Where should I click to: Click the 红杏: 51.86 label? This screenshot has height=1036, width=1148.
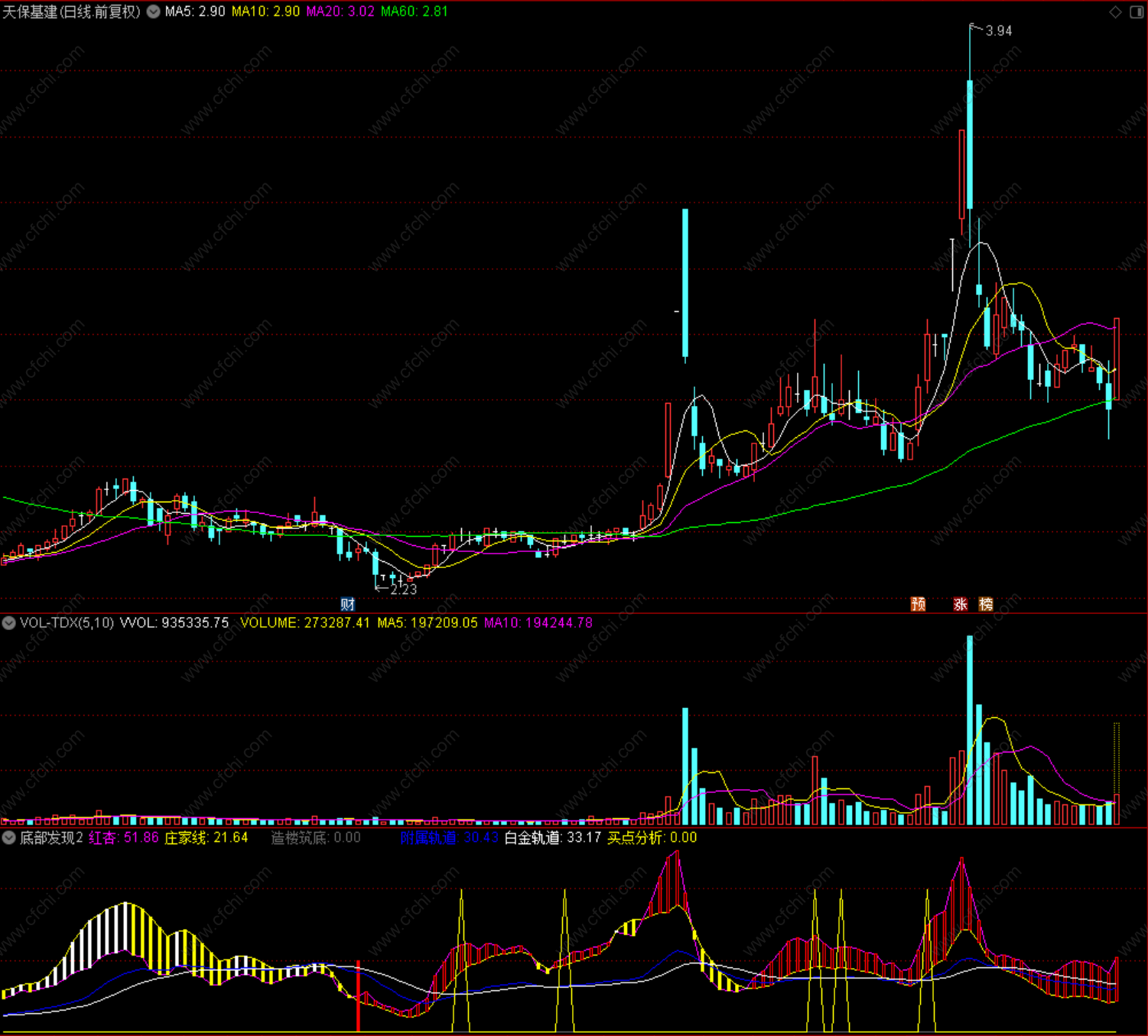tap(124, 838)
